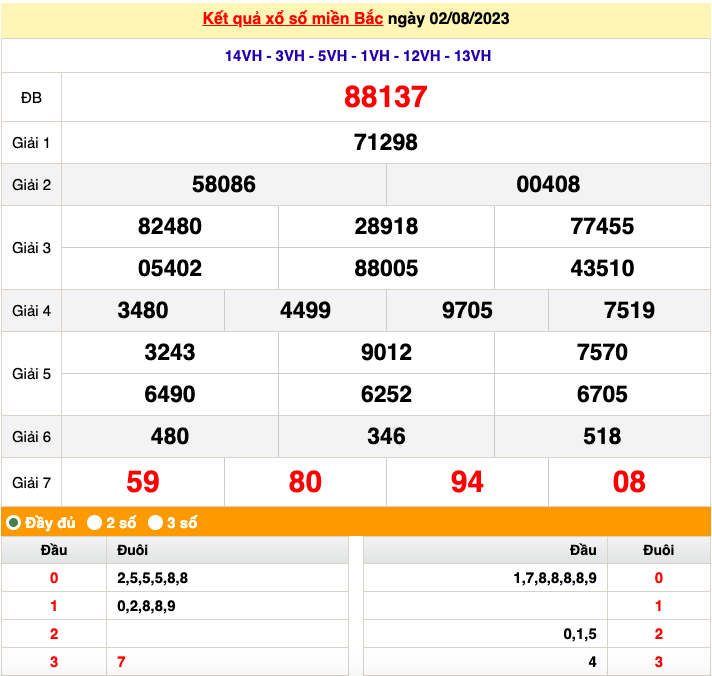Click the red Giải 7 number 94
Screen dimensions: 712x676
(x=467, y=482)
